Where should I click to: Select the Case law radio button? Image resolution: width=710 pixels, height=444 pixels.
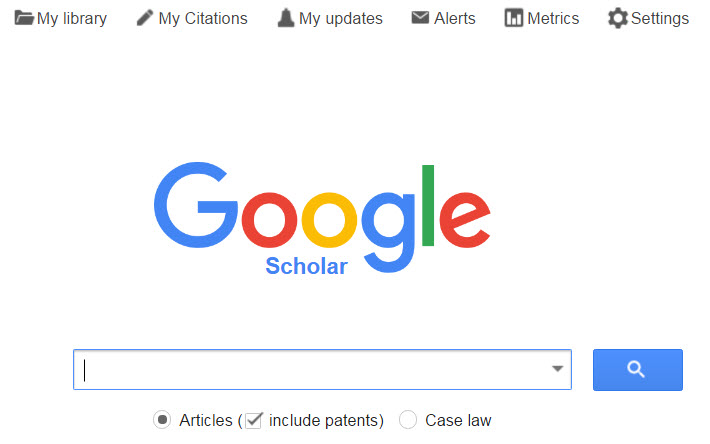pos(408,420)
